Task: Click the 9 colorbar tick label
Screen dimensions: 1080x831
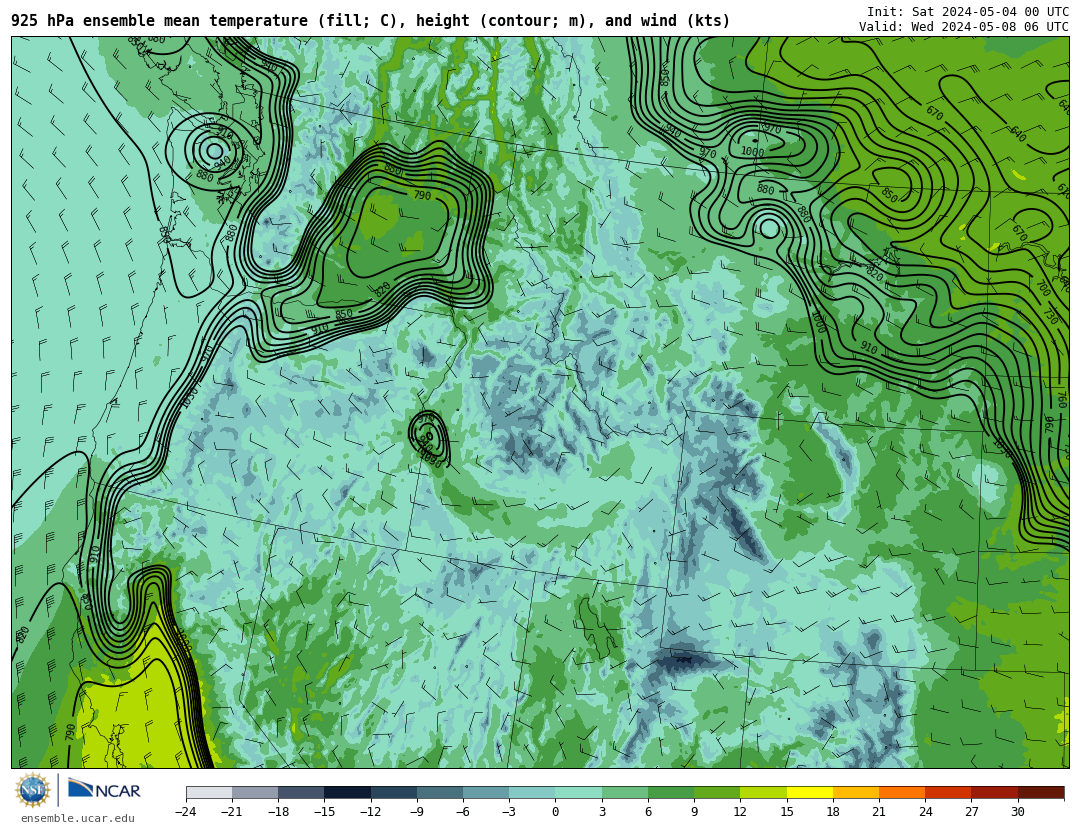Action: [694, 812]
